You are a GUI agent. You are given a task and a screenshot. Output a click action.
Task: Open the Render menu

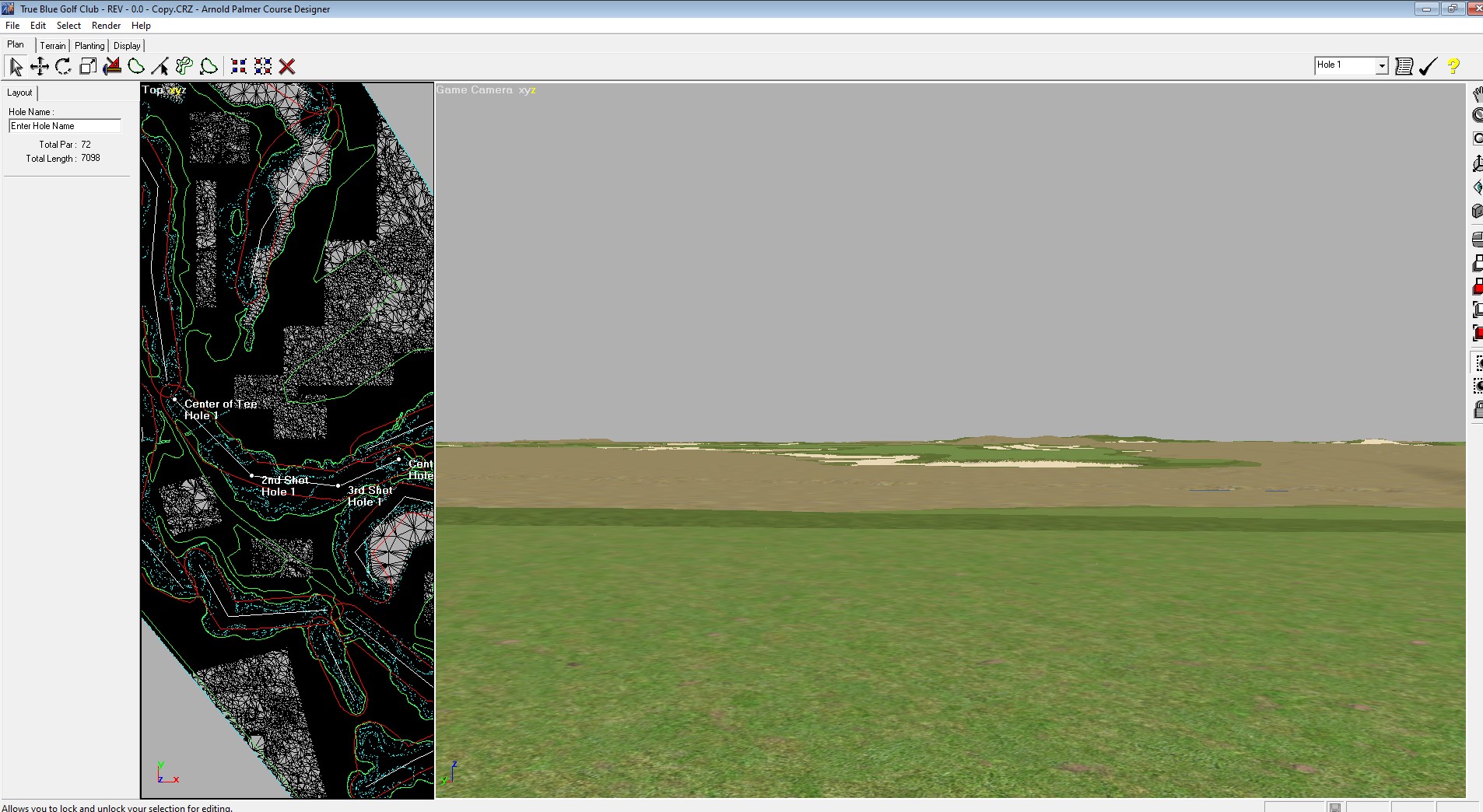coord(106,26)
